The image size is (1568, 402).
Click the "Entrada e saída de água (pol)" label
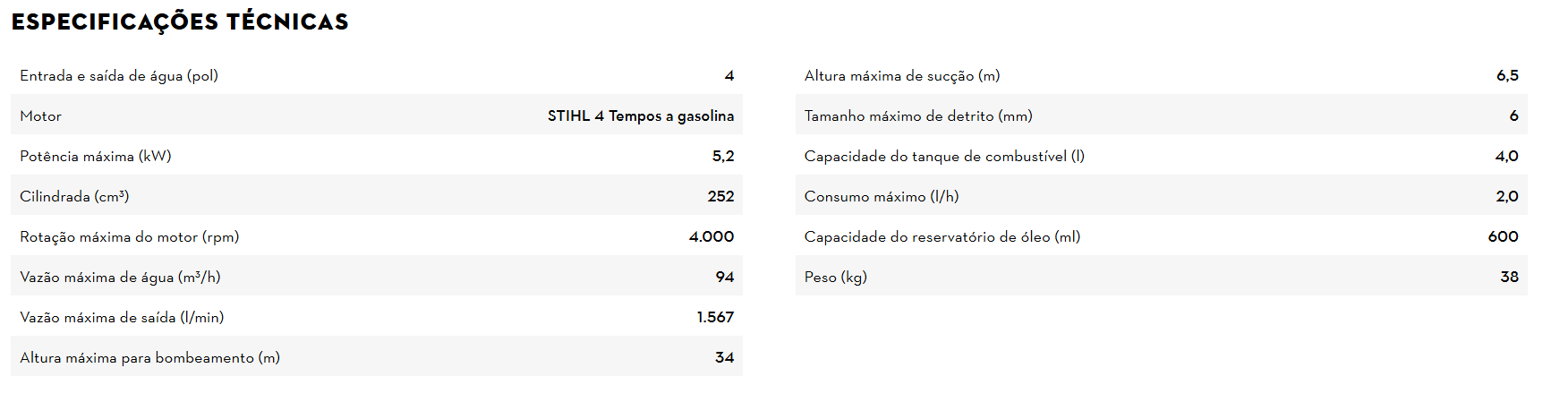119,76
